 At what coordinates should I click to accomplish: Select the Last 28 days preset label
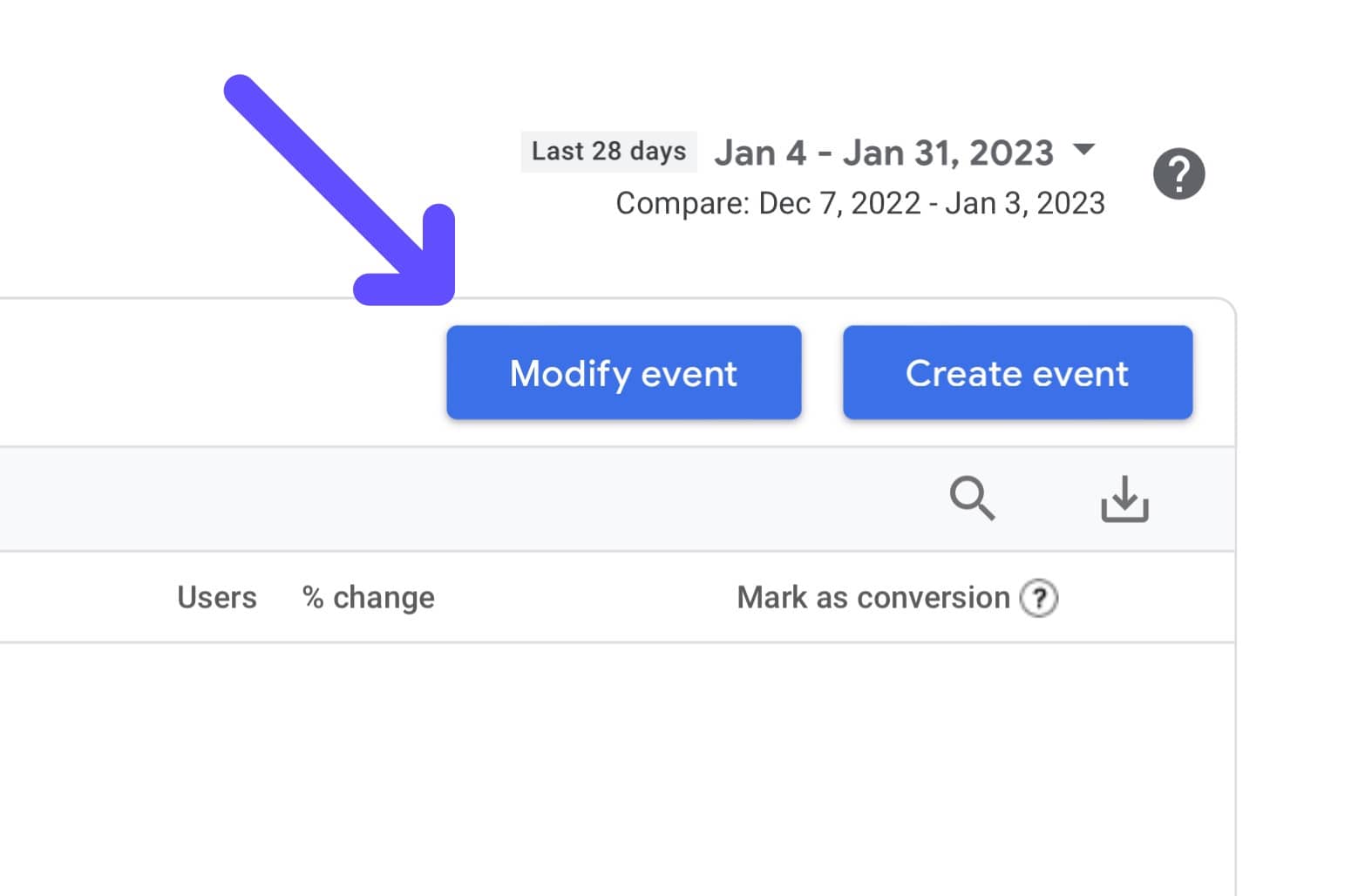608,152
